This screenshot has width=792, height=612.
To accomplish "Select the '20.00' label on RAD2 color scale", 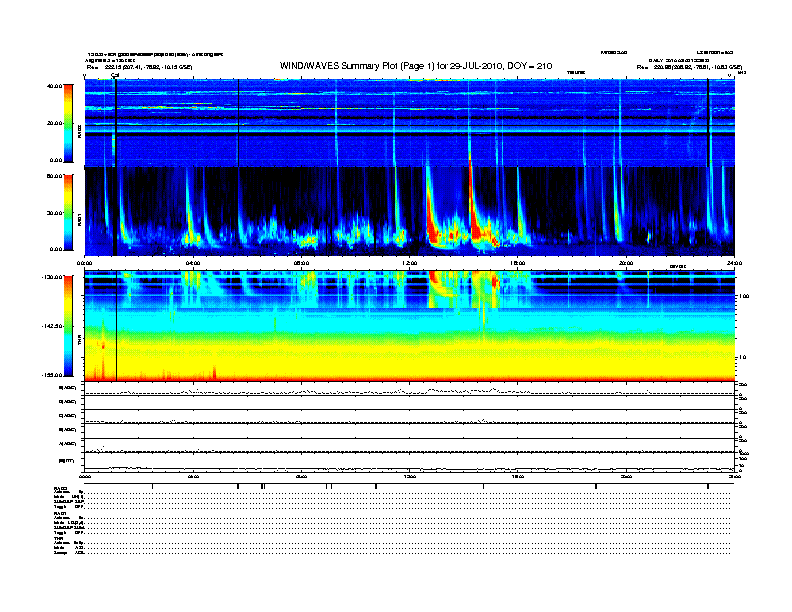I will [x=54, y=123].
